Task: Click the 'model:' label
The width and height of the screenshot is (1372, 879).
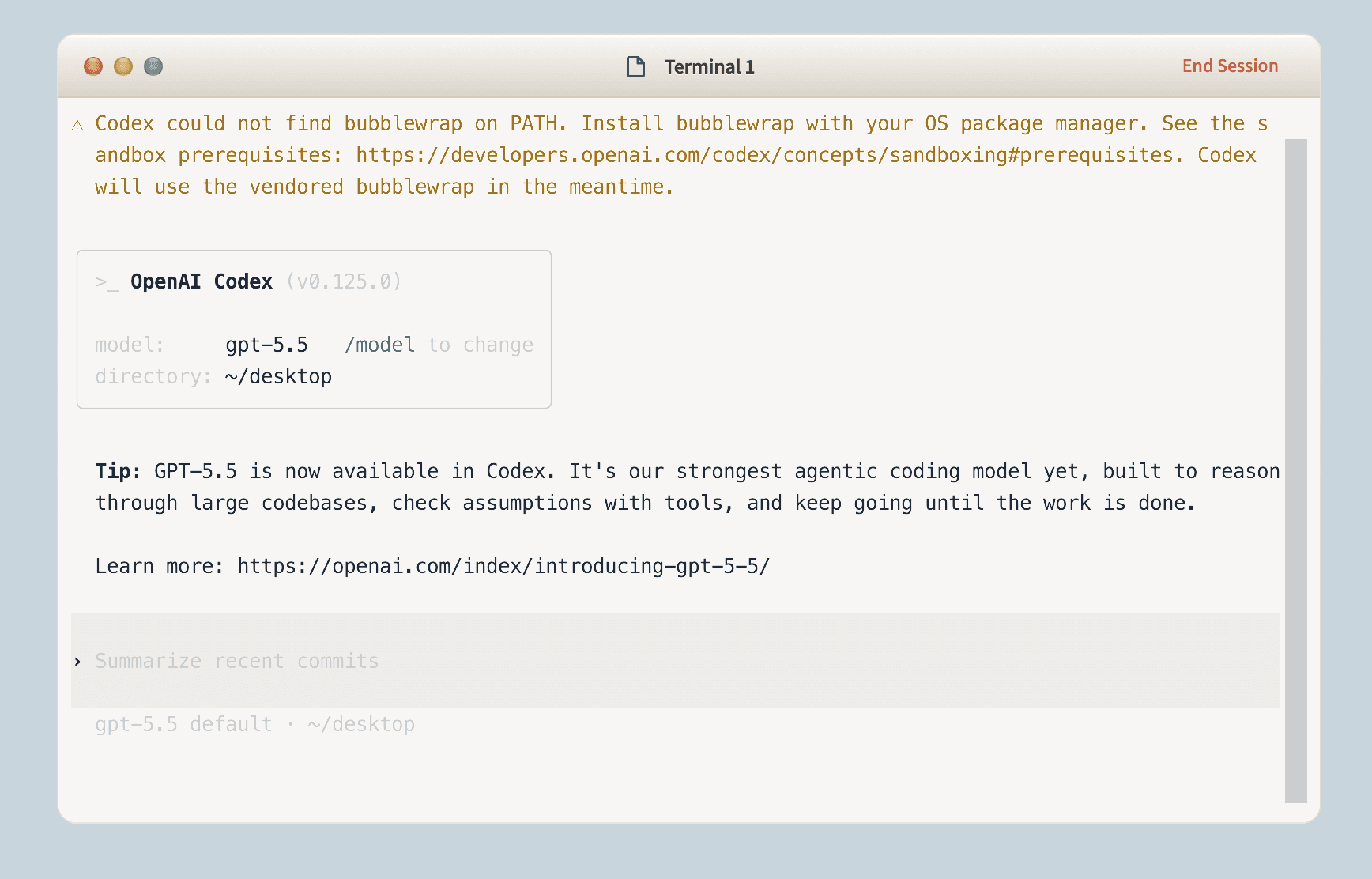Action: coord(130,345)
